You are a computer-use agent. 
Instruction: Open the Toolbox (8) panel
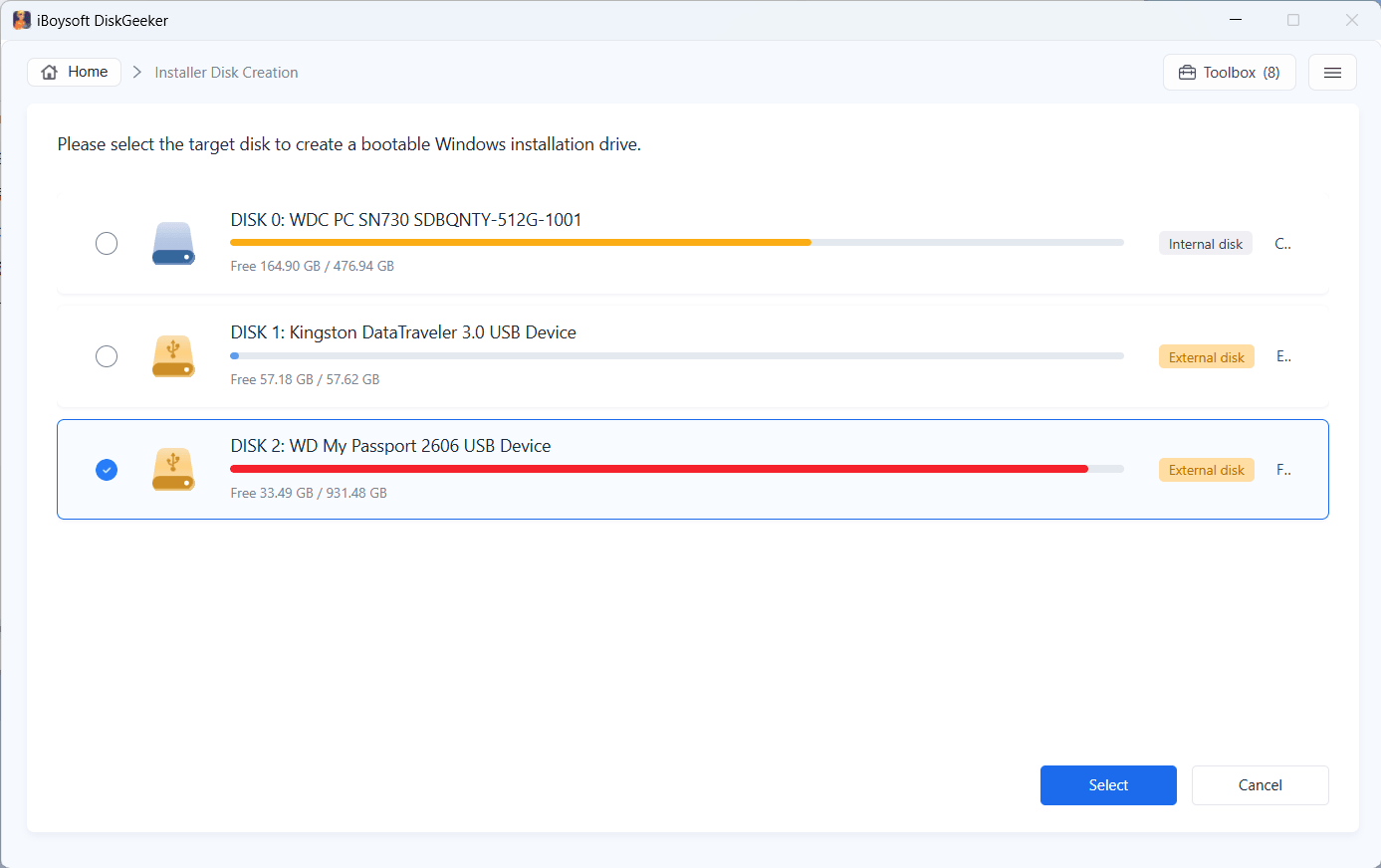point(1230,73)
